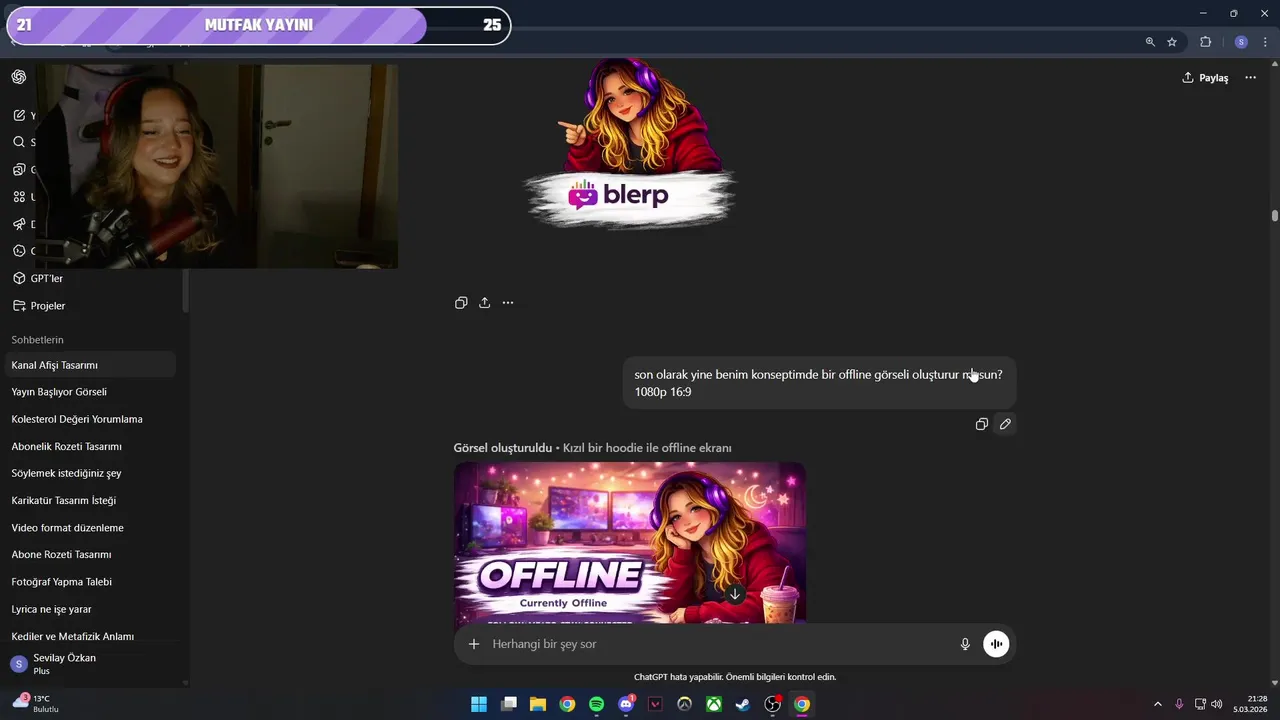This screenshot has height=720, width=1280.
Task: Open the Yayın Başlıyor Görseli chat
Action: pos(90,392)
